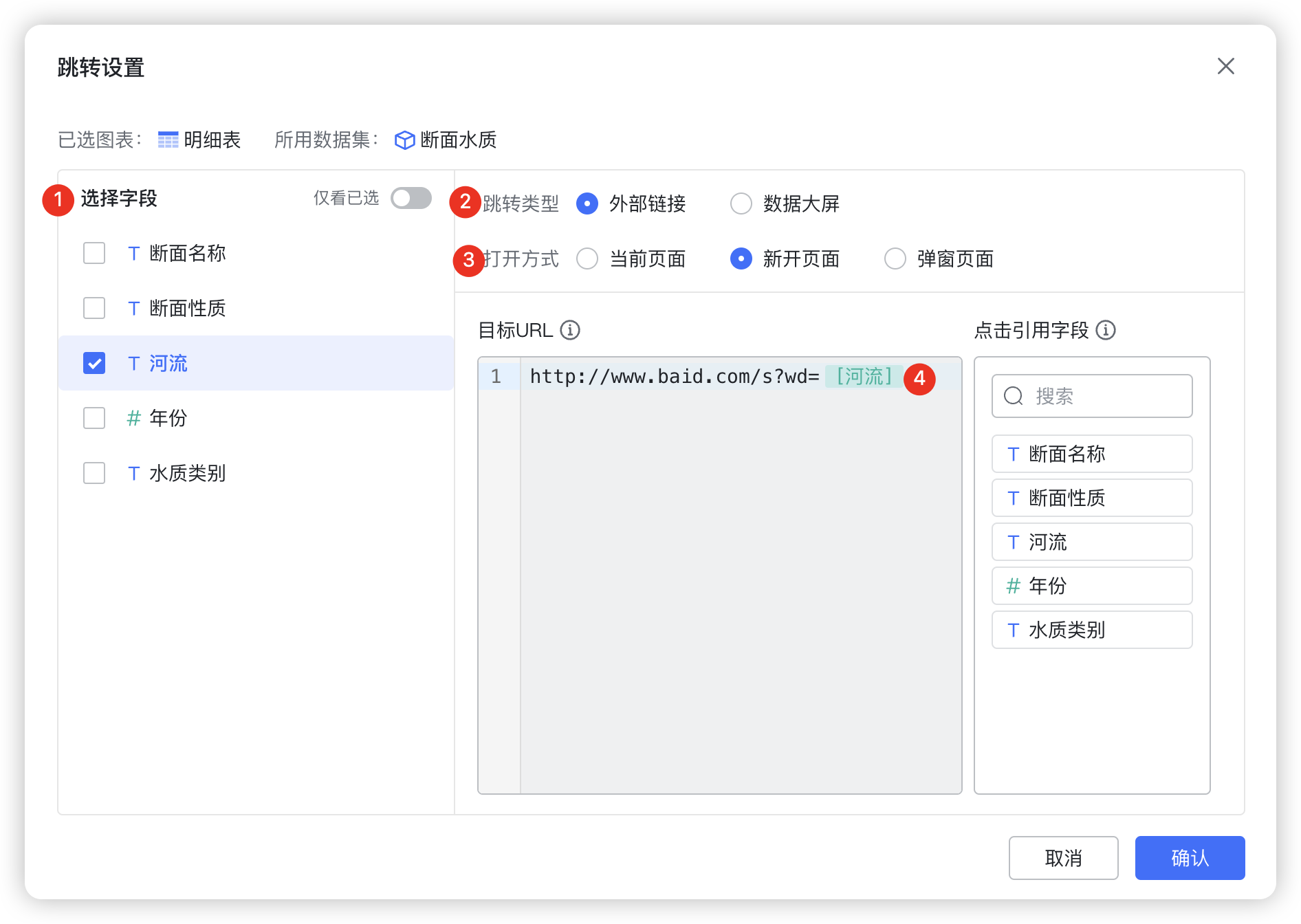
Task: Click the info icon beside 点击引用字段
Action: pos(1106,330)
